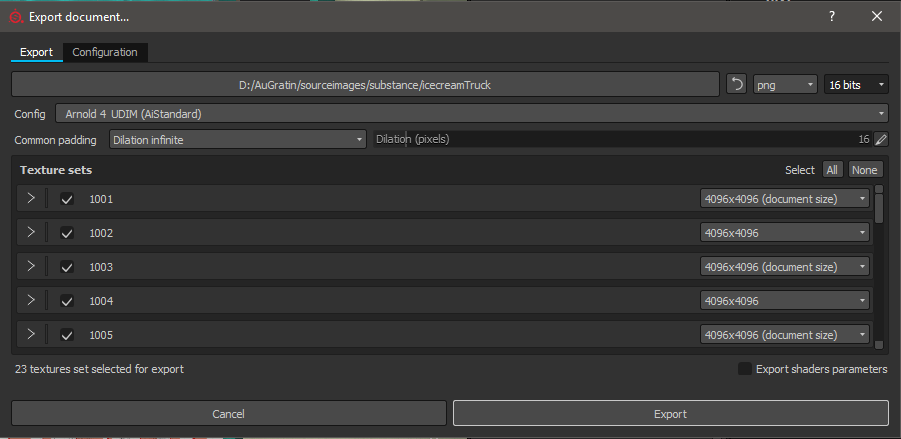Open size dropdown for texture set 1005
The height and width of the screenshot is (439, 901).
coord(784,334)
